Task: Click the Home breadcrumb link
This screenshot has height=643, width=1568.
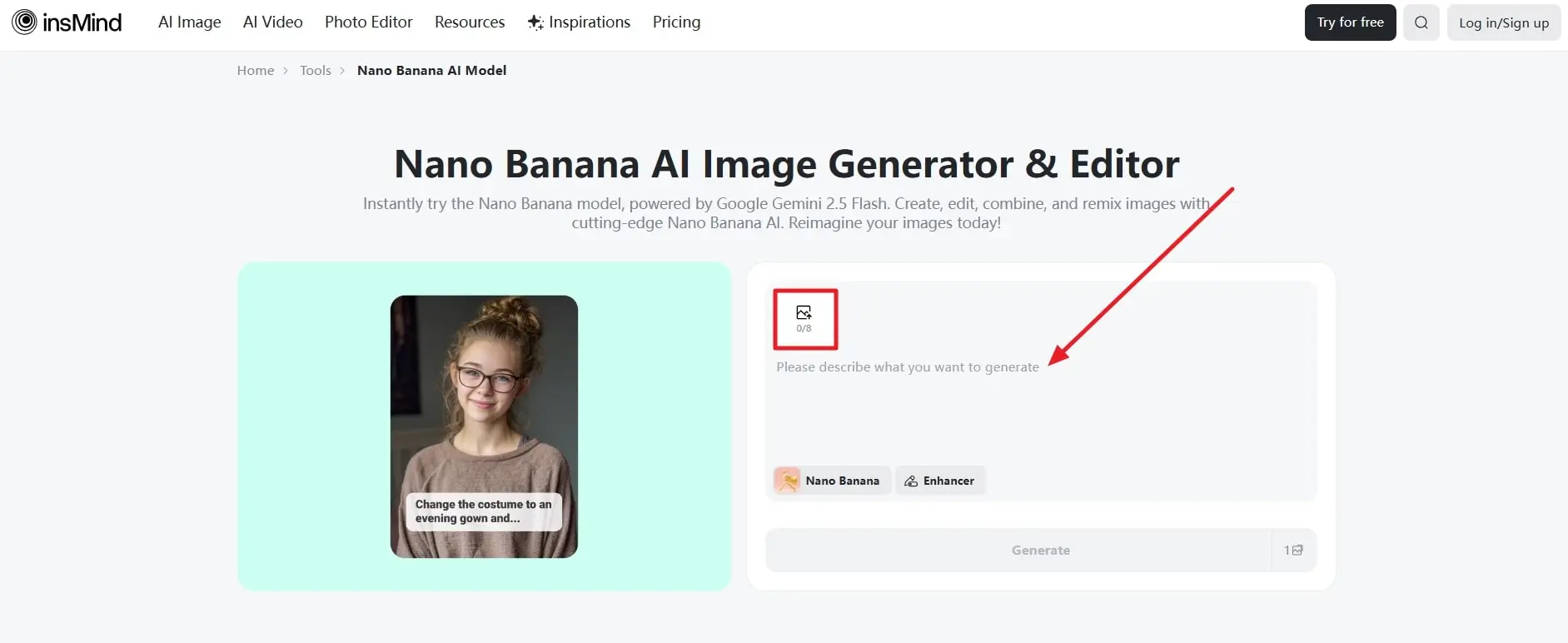Action: (255, 71)
